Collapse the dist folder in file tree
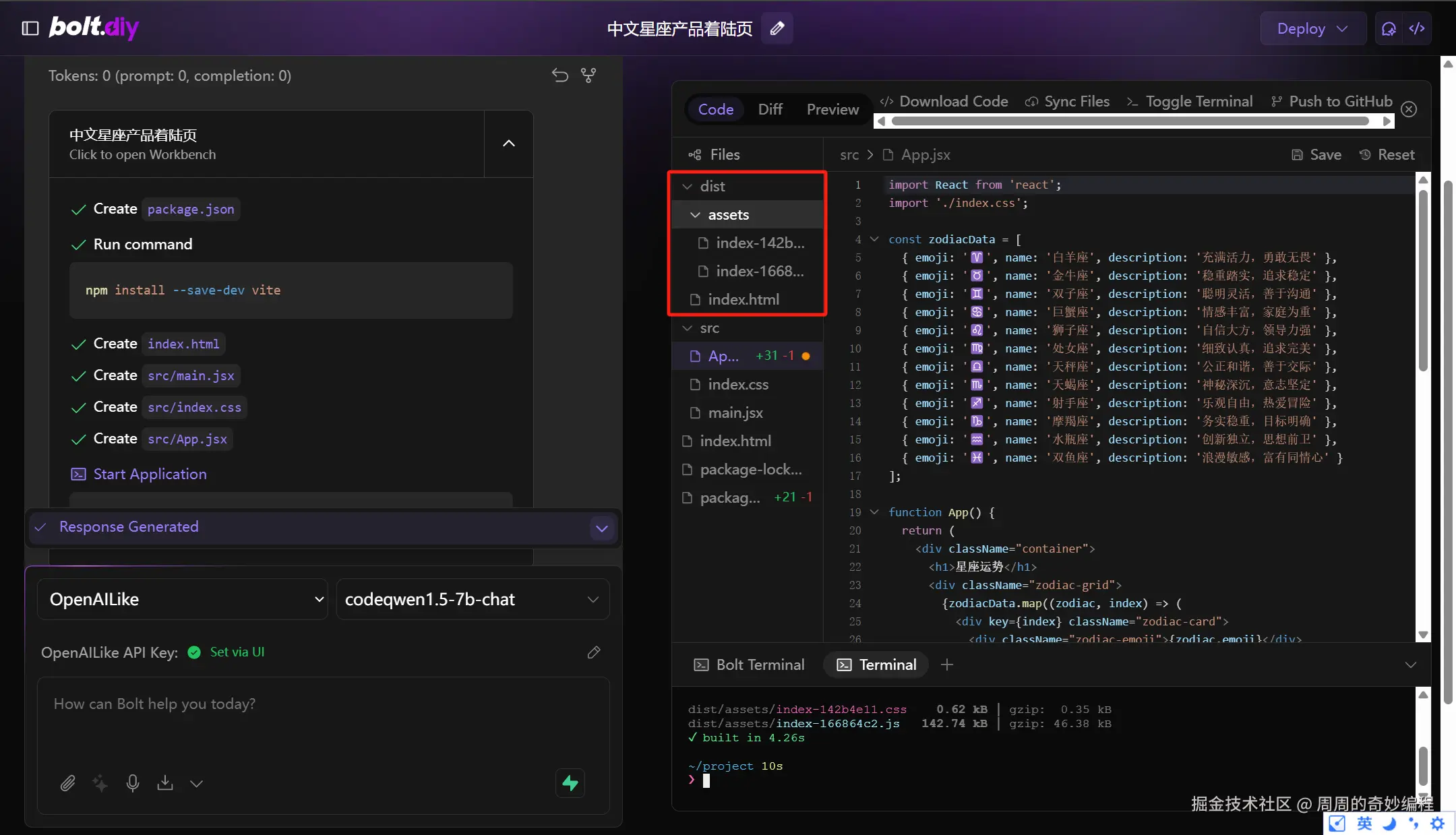Viewport: 1456px width, 835px height. [712, 186]
